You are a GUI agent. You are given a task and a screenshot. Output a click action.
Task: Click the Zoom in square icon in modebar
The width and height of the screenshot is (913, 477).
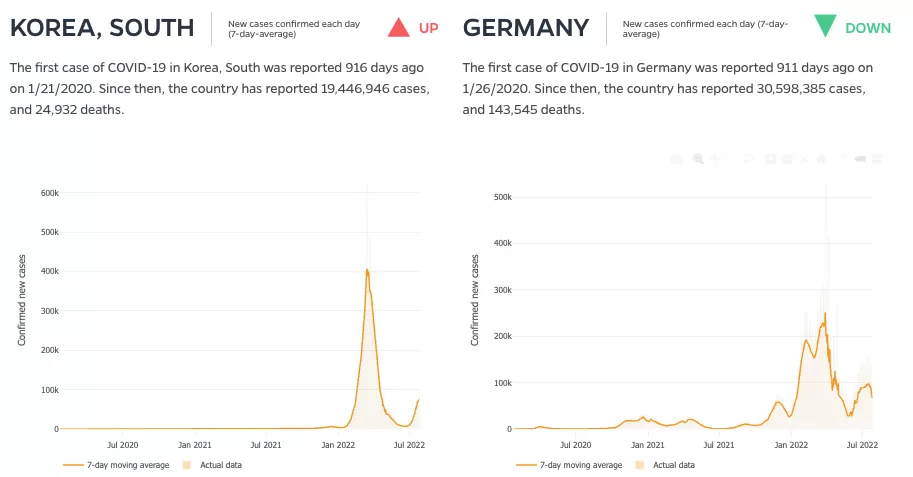point(771,159)
